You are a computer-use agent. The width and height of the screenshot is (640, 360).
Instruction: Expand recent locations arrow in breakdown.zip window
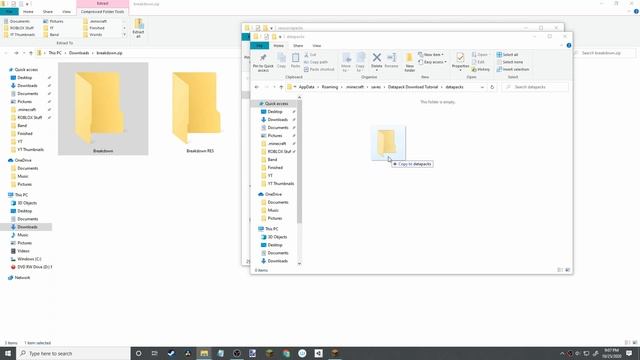tap(24, 53)
